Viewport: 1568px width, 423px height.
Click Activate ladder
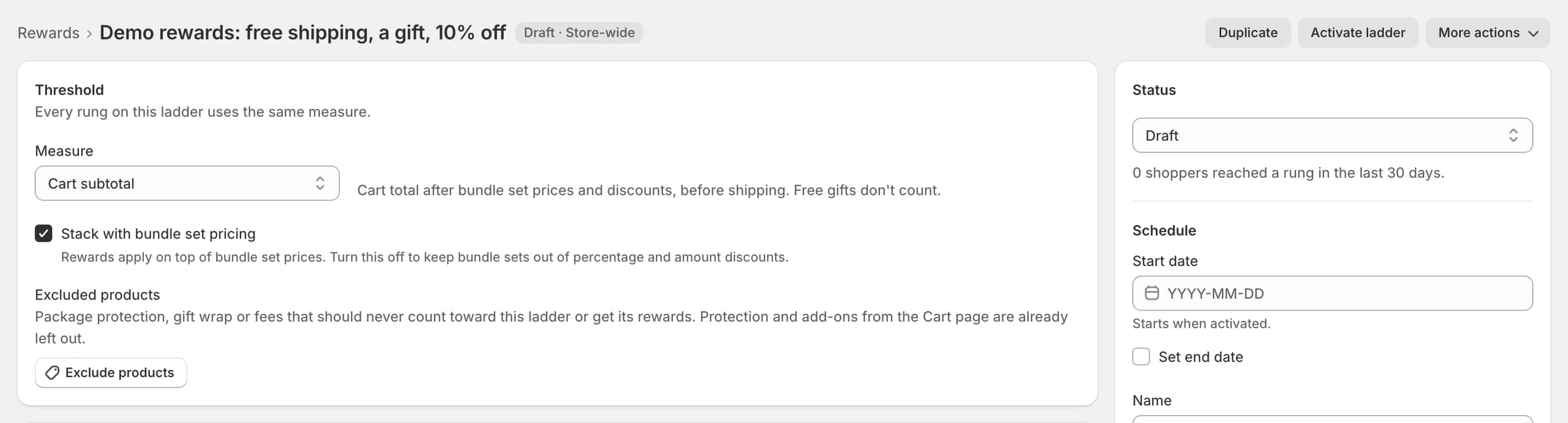tap(1358, 33)
